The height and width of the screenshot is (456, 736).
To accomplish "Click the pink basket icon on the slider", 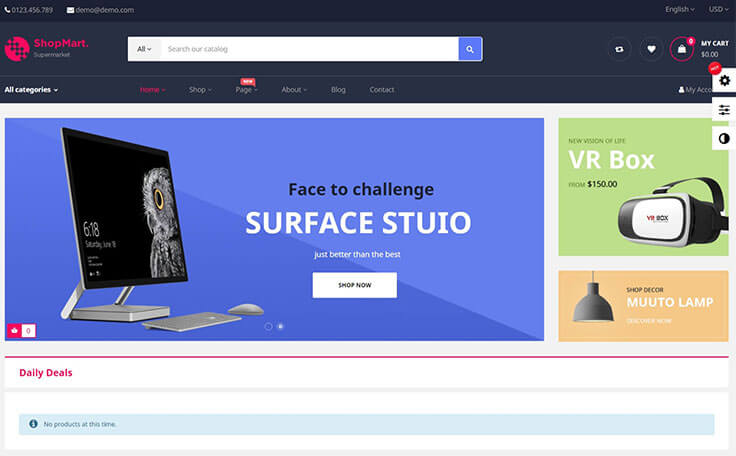I will pyautogui.click(x=15, y=330).
